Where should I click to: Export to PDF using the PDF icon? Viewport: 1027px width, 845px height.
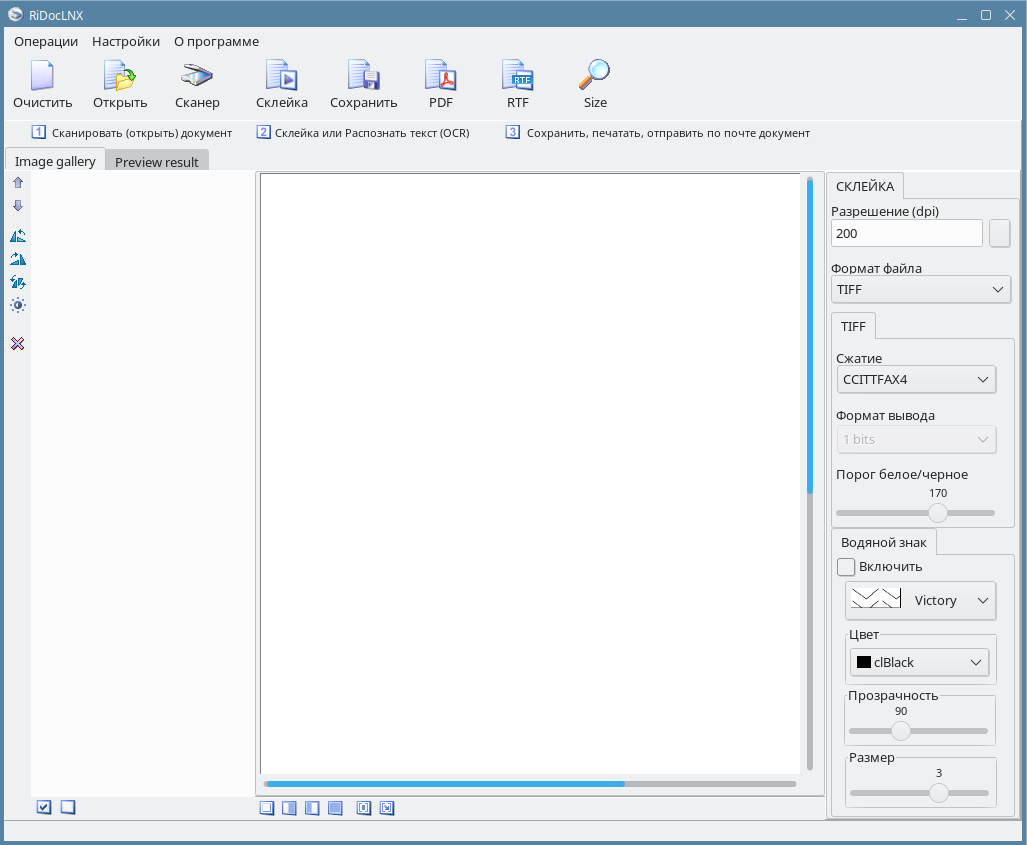pyautogui.click(x=441, y=84)
